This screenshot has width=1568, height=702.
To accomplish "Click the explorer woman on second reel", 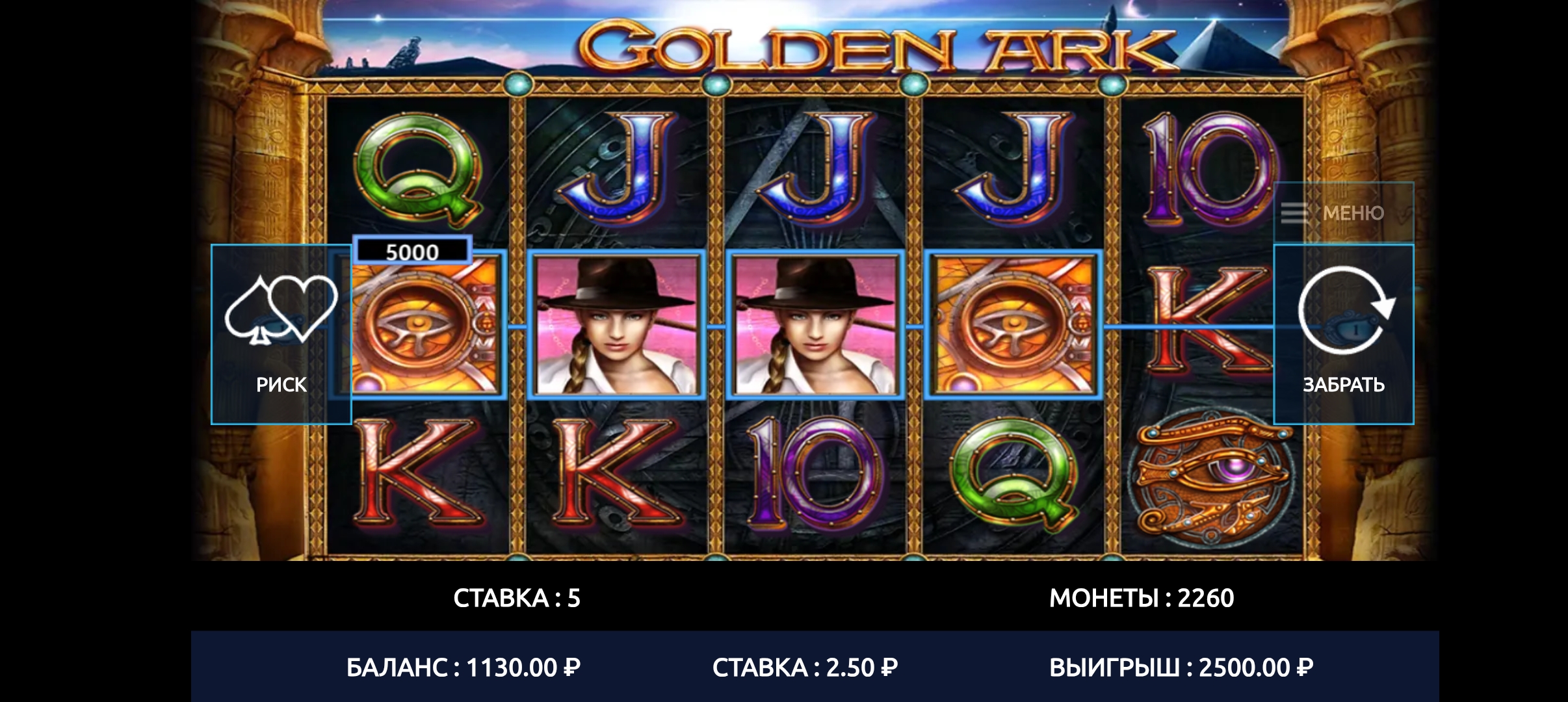I will click(616, 324).
